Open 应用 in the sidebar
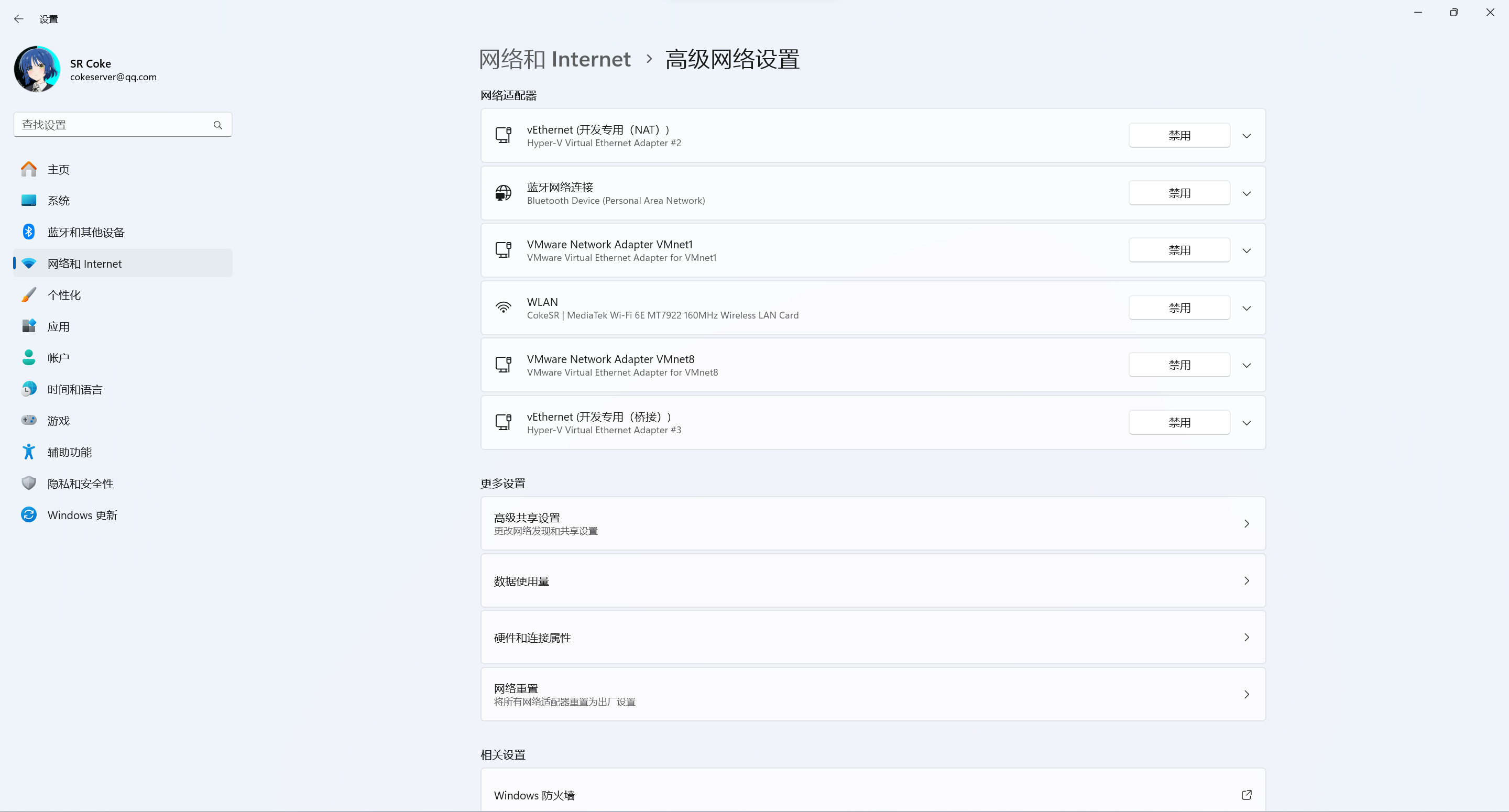The image size is (1509, 812). [x=123, y=326]
